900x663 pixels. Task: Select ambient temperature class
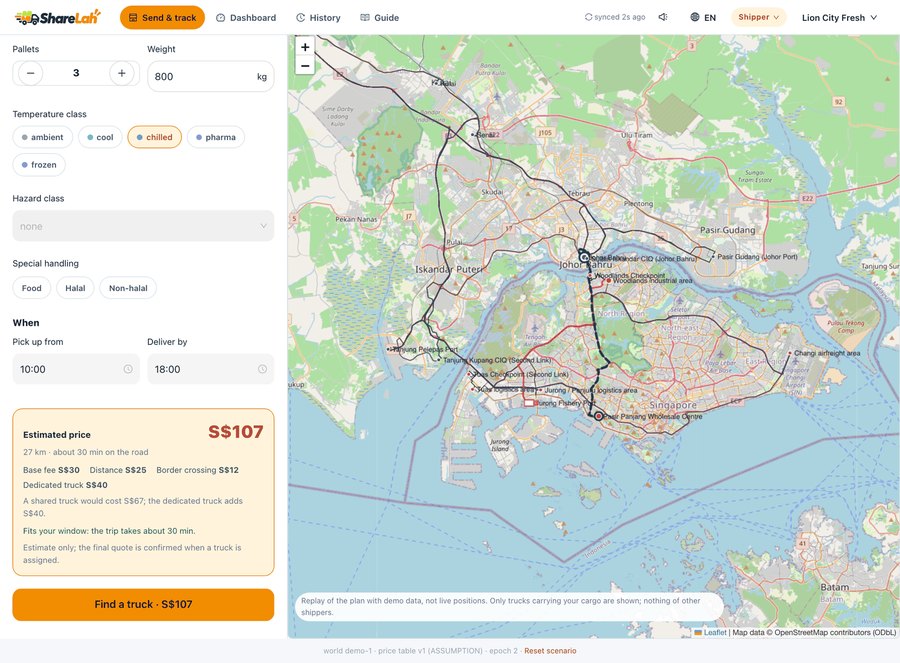click(42, 137)
